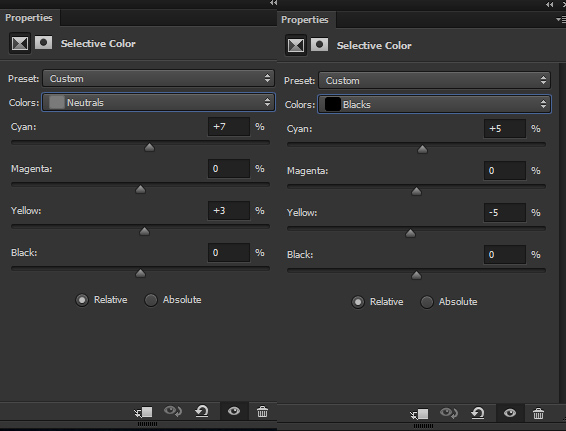Select Absolute method in right panel
This screenshot has width=566, height=431.
pyautogui.click(x=449, y=302)
